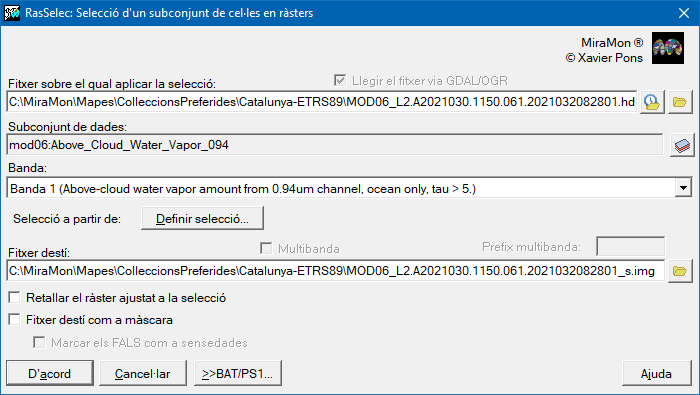Check Fitxer destí com a màscara
This screenshot has width=700, height=395.
coord(14,320)
